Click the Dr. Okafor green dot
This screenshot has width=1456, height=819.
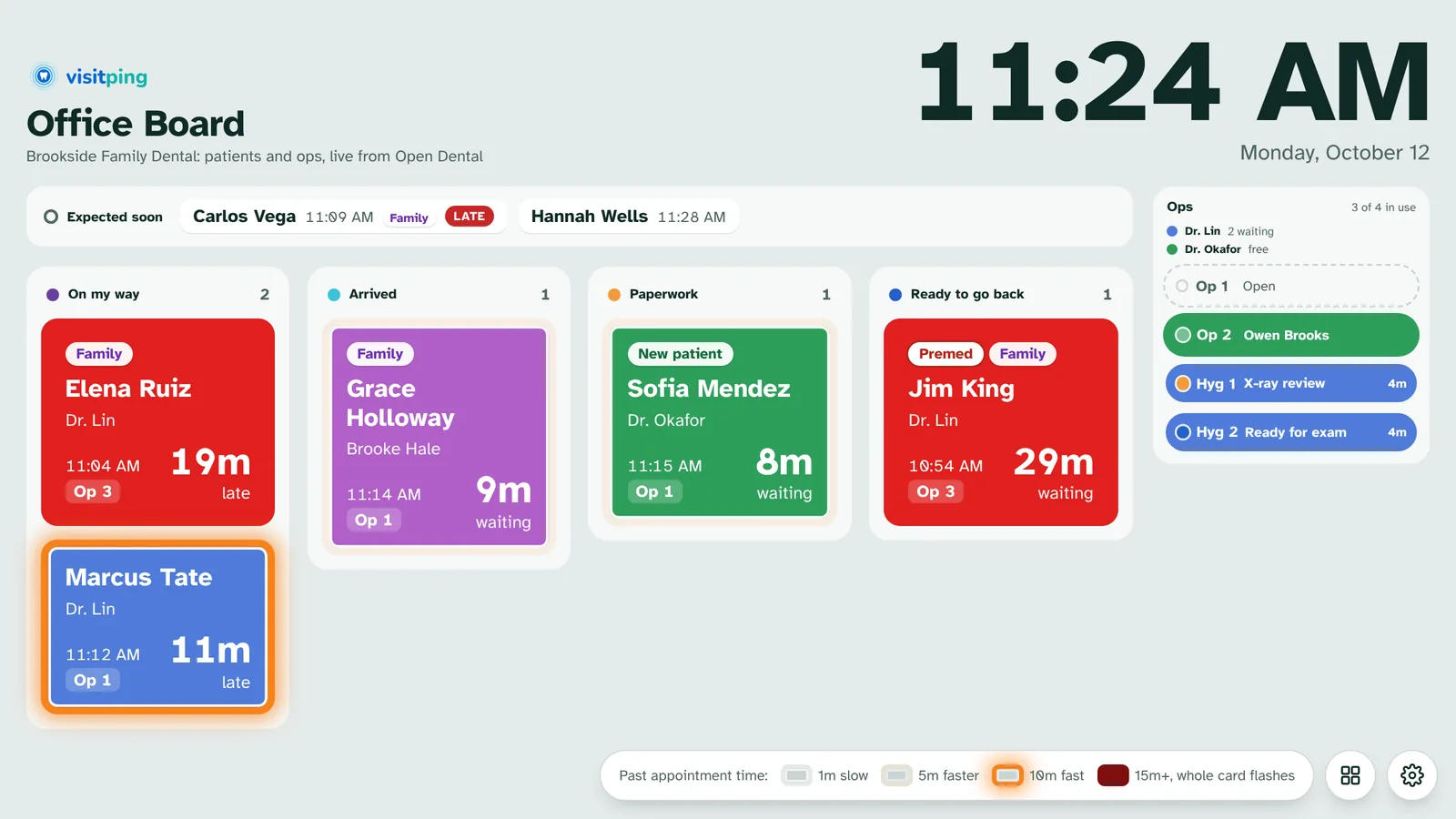[1172, 249]
